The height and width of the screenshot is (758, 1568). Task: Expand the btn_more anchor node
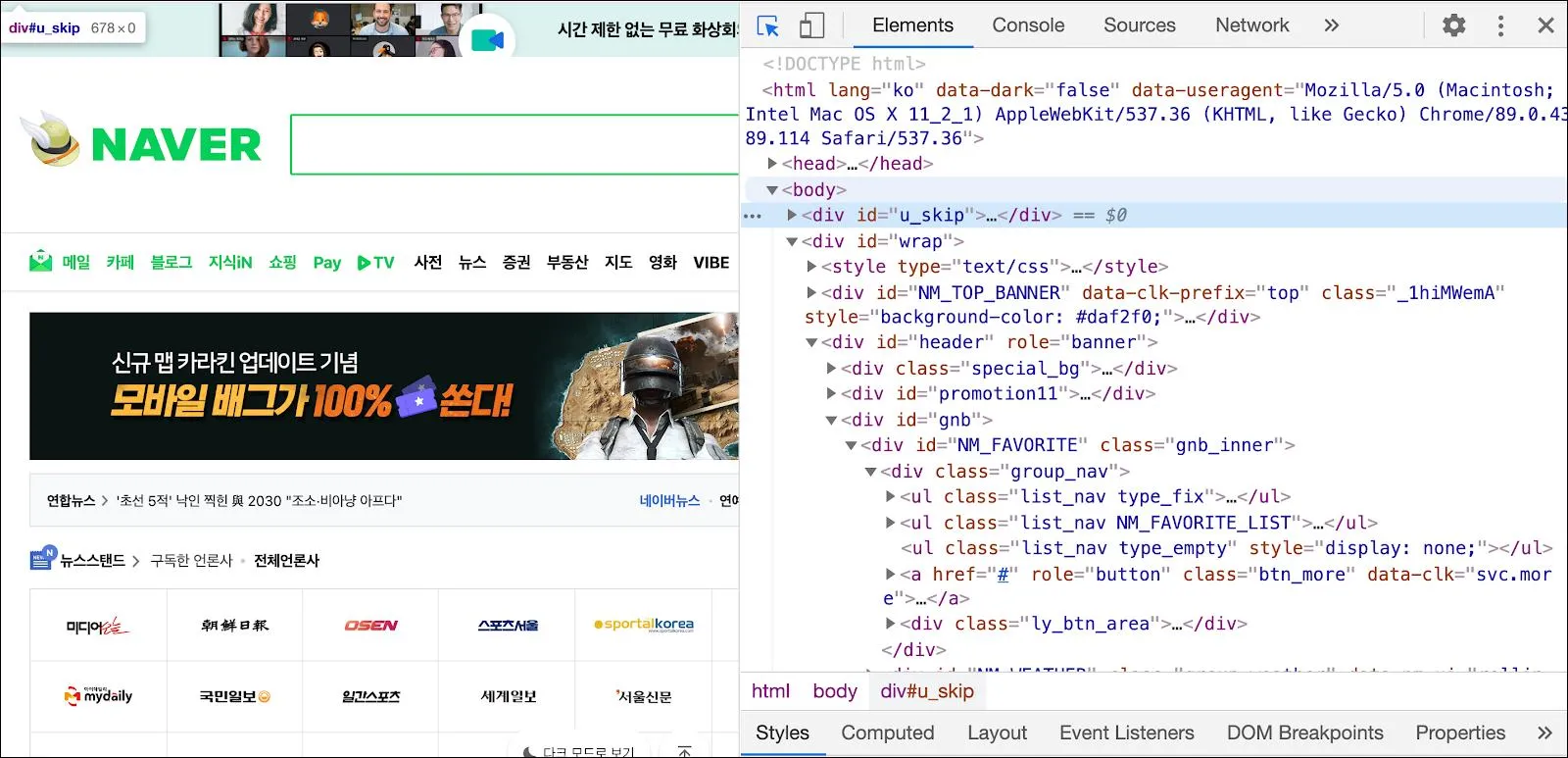pyautogui.click(x=890, y=575)
